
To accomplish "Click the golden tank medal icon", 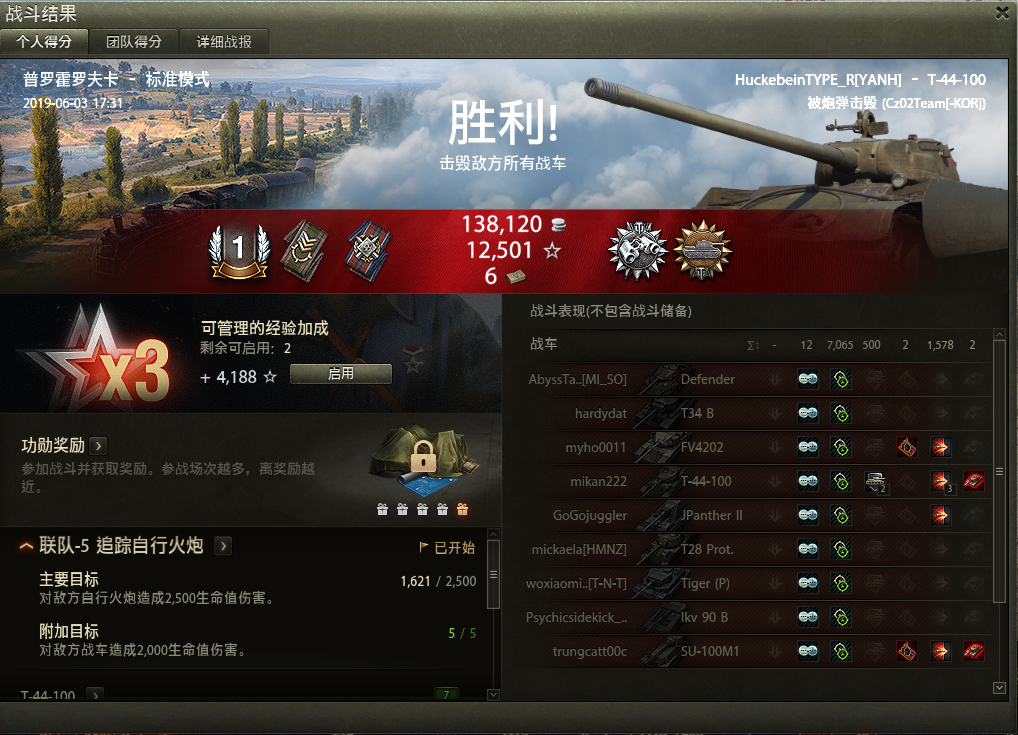I will point(702,250).
